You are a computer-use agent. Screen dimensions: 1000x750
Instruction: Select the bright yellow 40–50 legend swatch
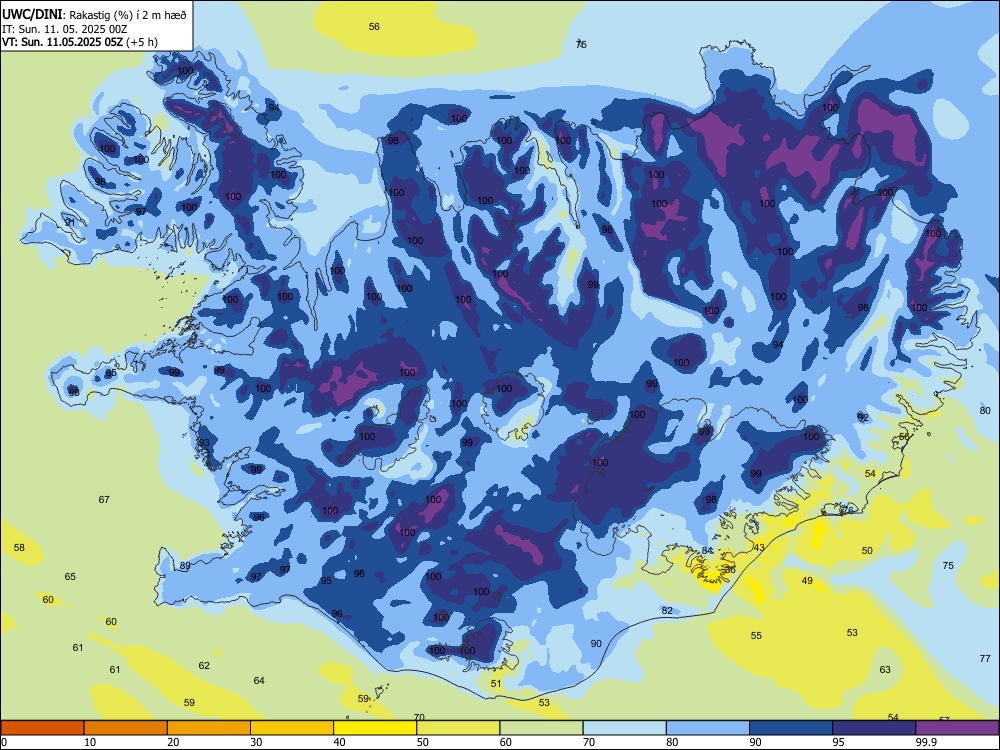(x=375, y=728)
